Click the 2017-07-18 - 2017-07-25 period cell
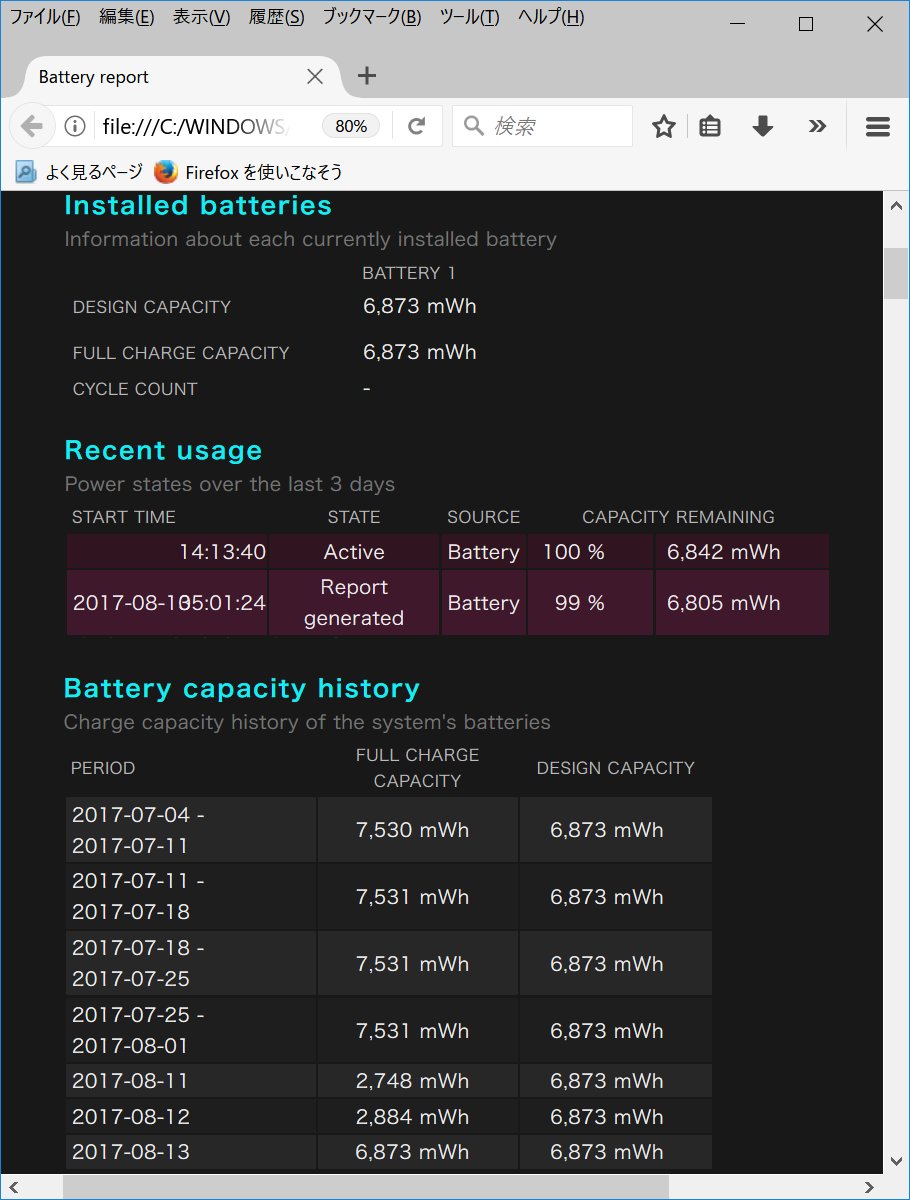Viewport: 910px width, 1200px height. tap(191, 964)
